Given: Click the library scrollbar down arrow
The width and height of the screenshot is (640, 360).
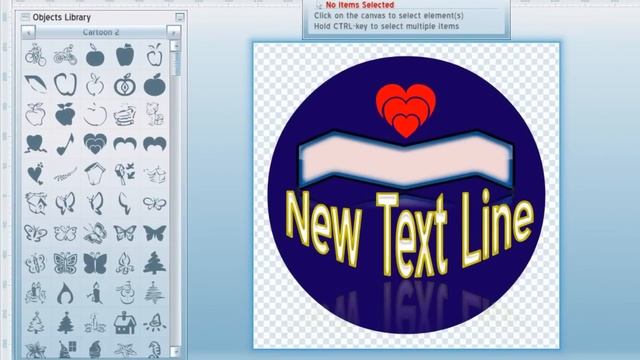Looking at the screenshot, I should (176, 351).
